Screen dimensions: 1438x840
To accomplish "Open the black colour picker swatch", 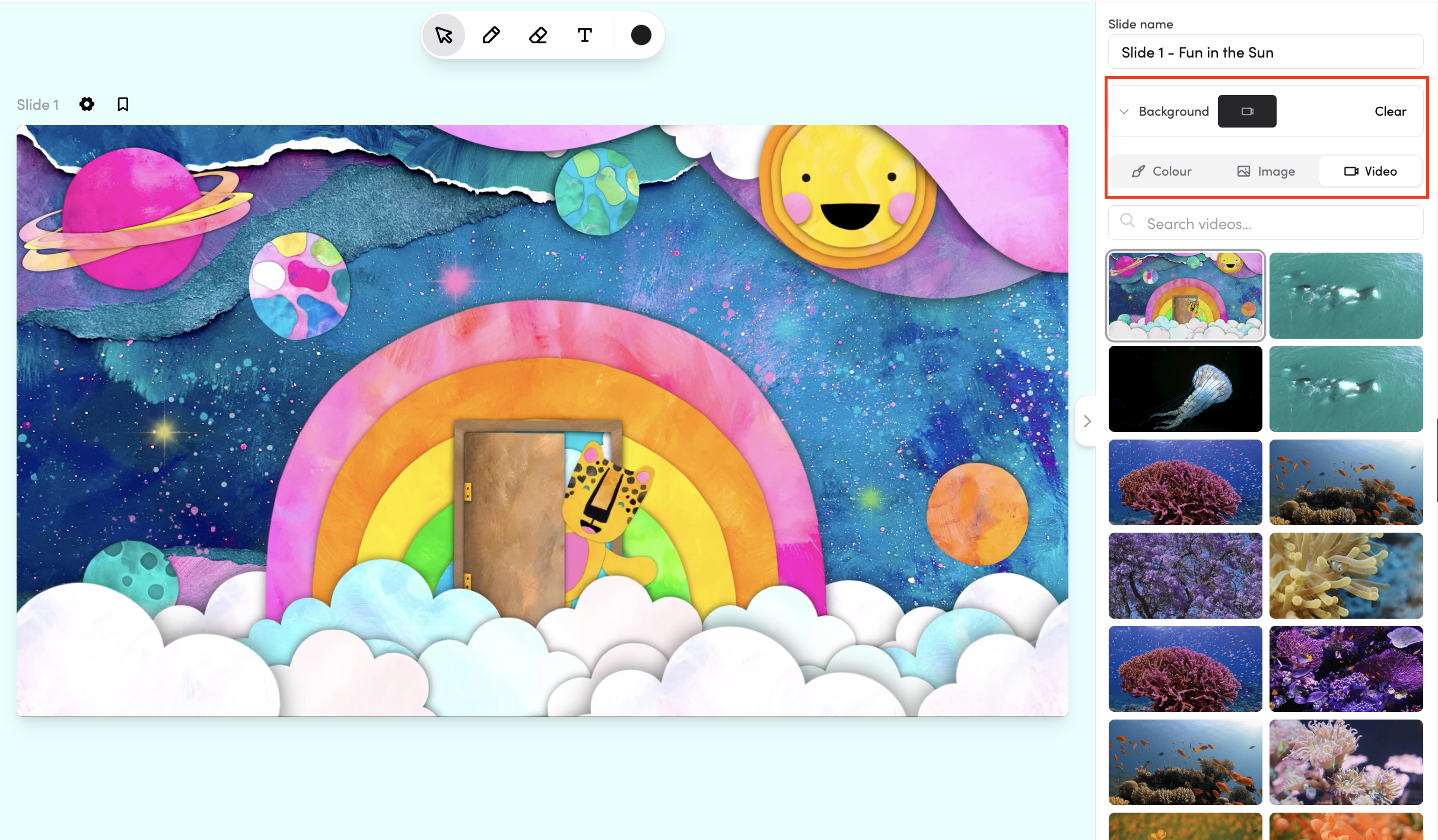I will point(641,36).
